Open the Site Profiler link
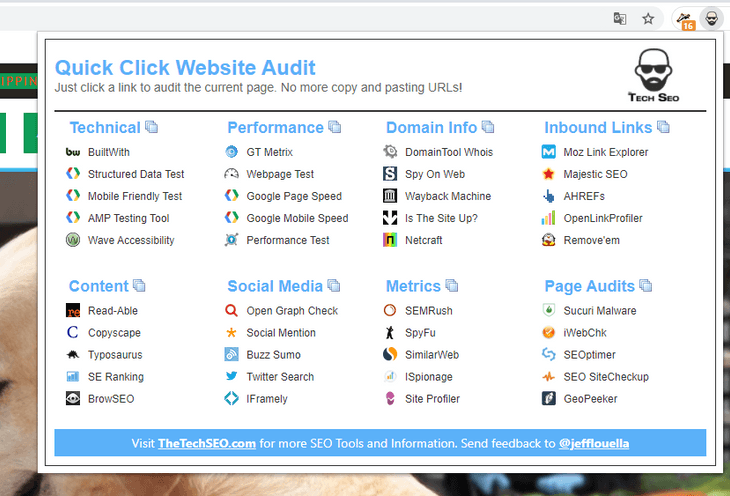This screenshot has height=496, width=730. click(433, 399)
